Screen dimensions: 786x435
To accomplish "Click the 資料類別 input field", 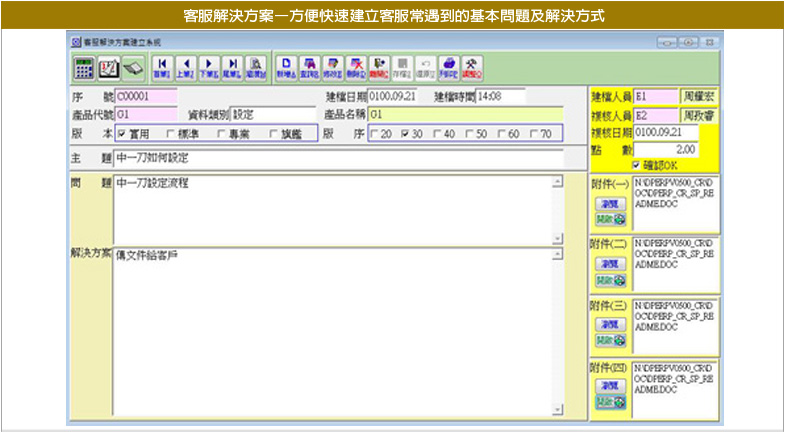I will (272, 114).
